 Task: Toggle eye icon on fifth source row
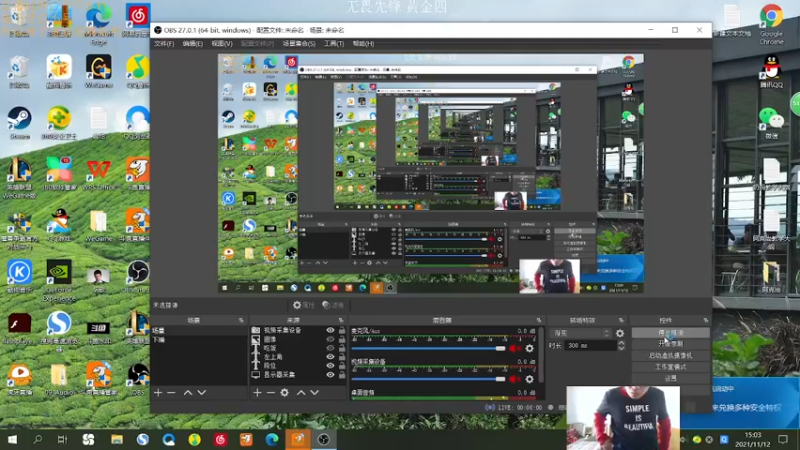pos(330,366)
